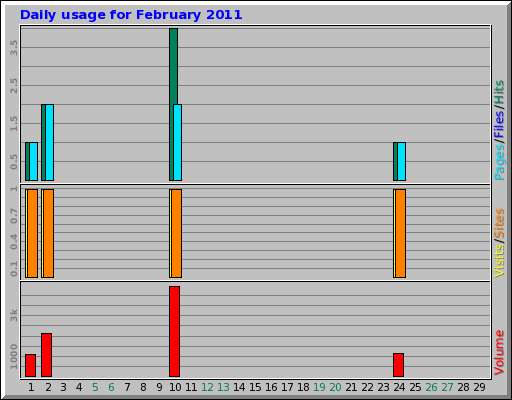Click the day '15' axis label

(255, 387)
